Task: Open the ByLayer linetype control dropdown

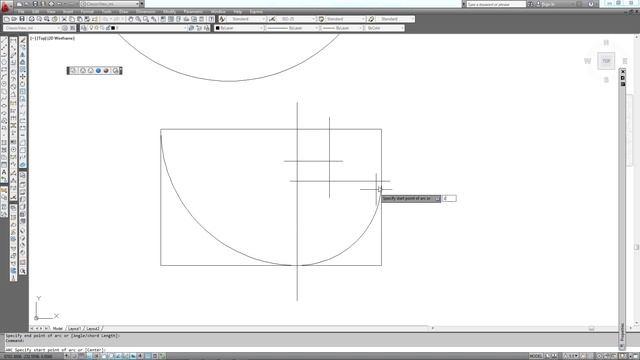Action: click(293, 28)
